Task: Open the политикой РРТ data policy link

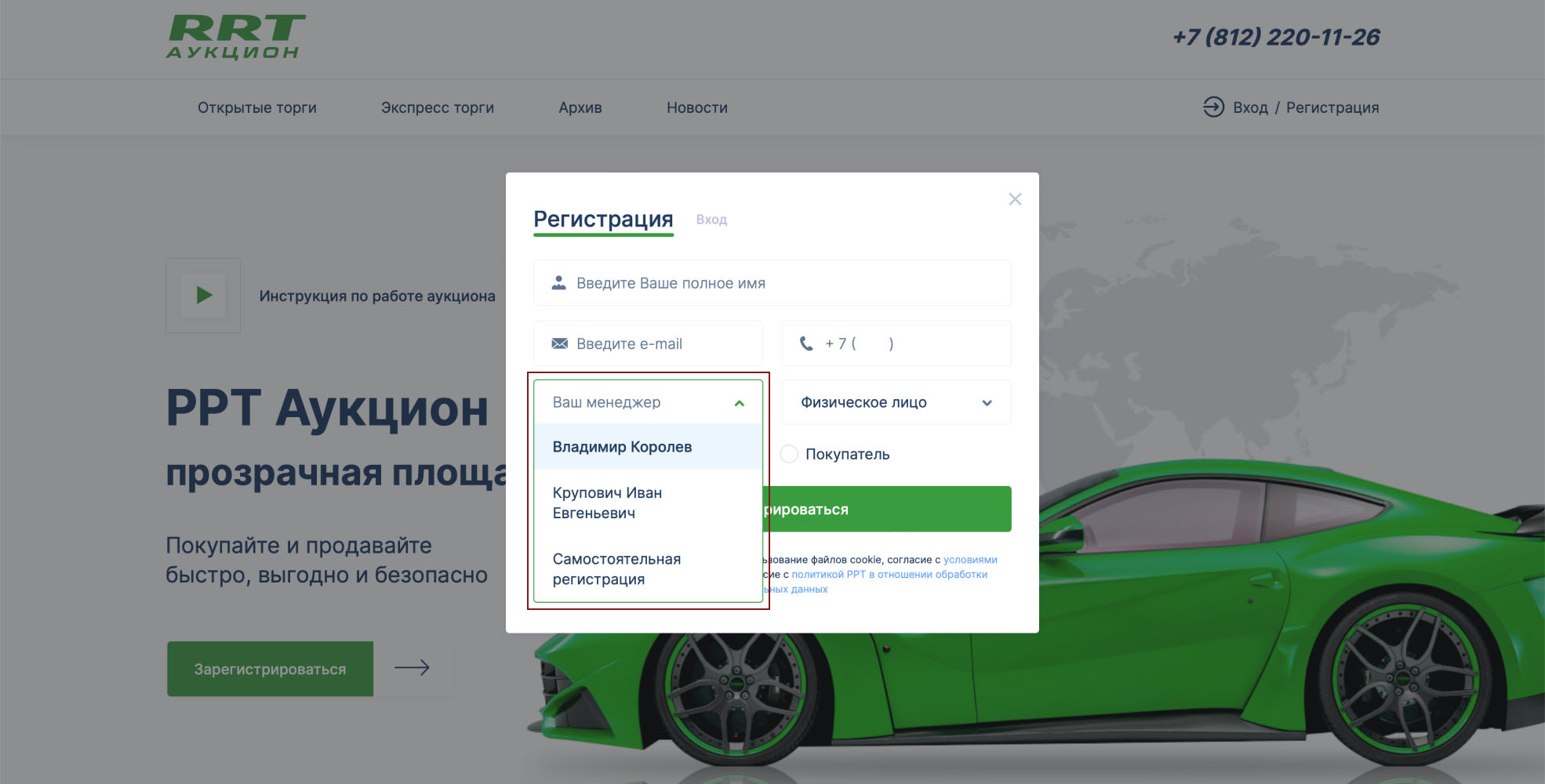Action: 889,575
